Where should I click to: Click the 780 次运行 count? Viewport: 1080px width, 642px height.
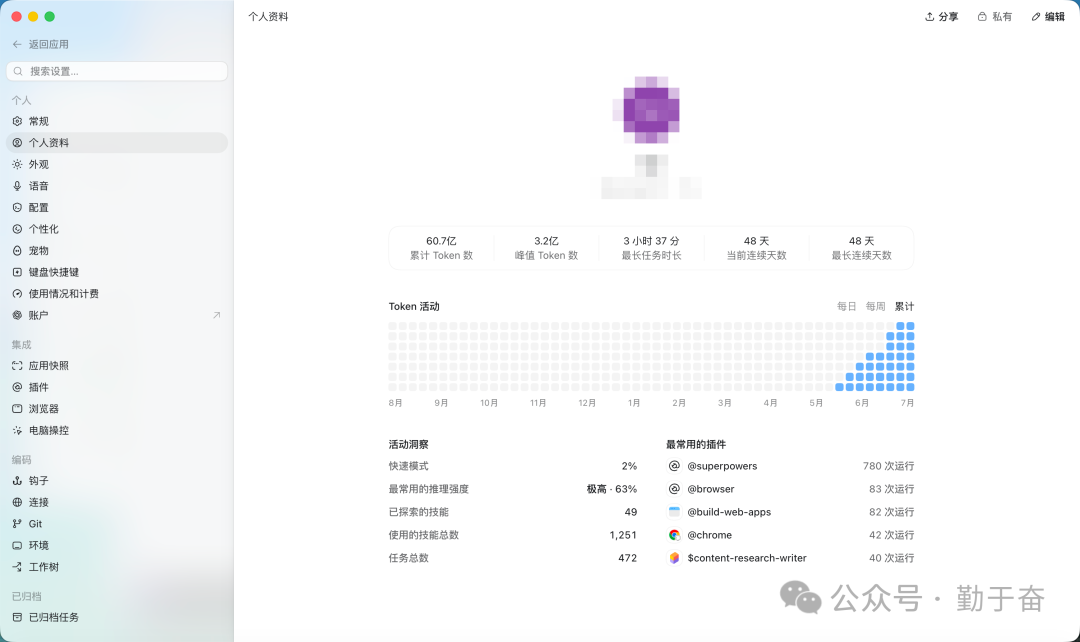(x=889, y=466)
